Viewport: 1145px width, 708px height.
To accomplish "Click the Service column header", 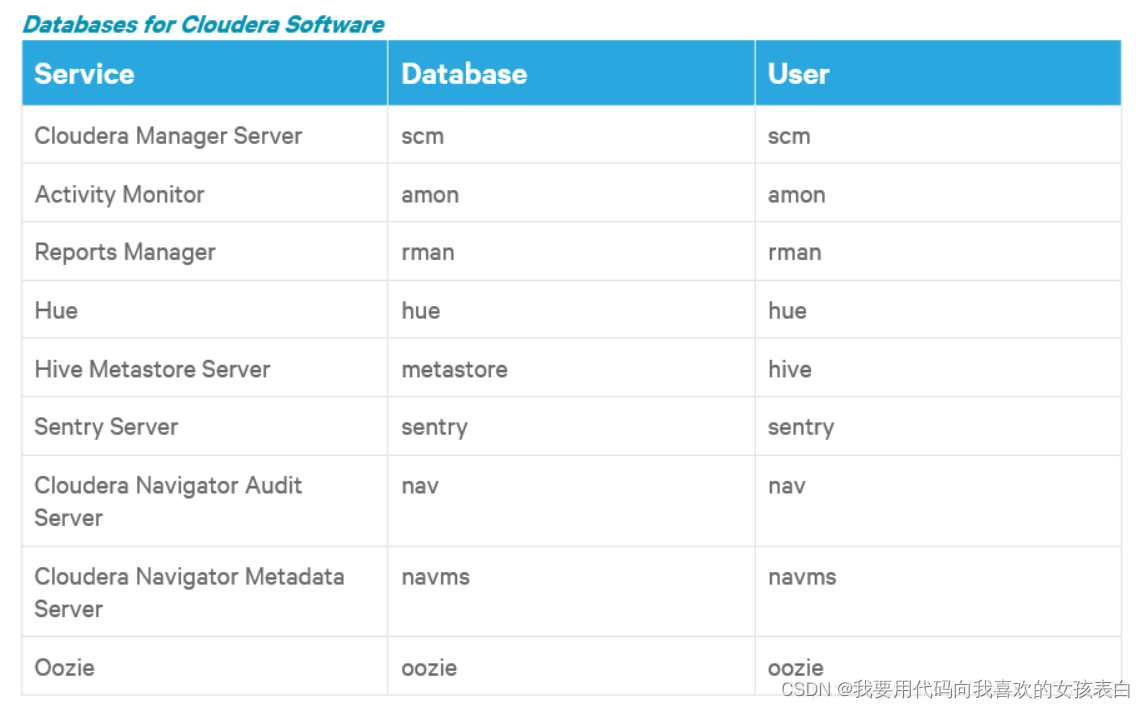I will pos(85,74).
